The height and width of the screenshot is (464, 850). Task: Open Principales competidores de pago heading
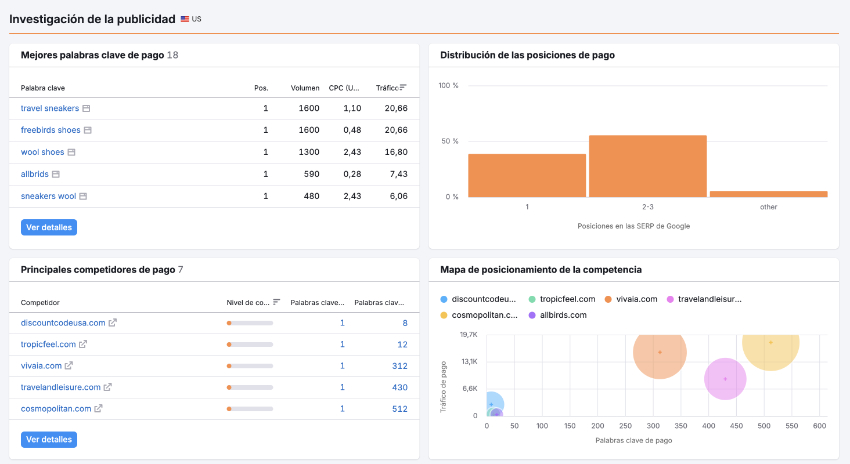tap(97, 270)
